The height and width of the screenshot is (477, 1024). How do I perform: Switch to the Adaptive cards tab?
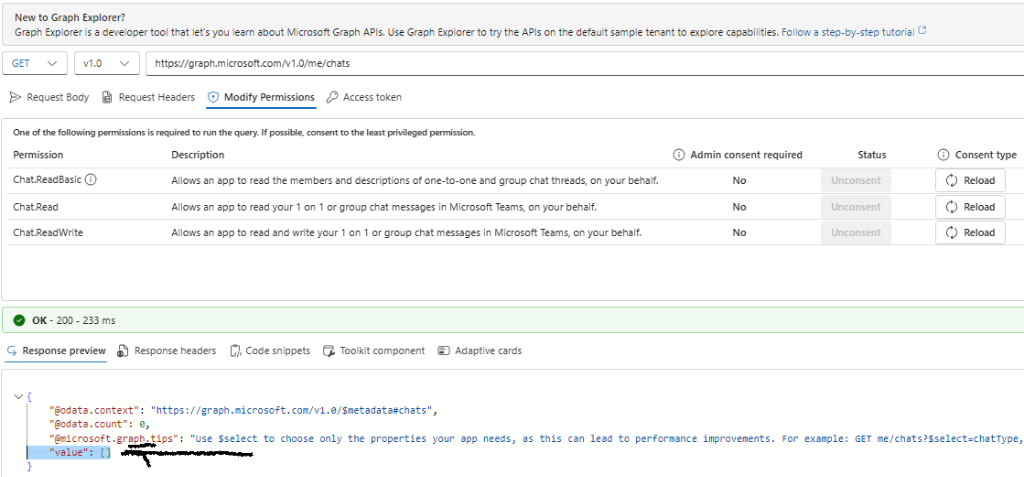(x=480, y=351)
